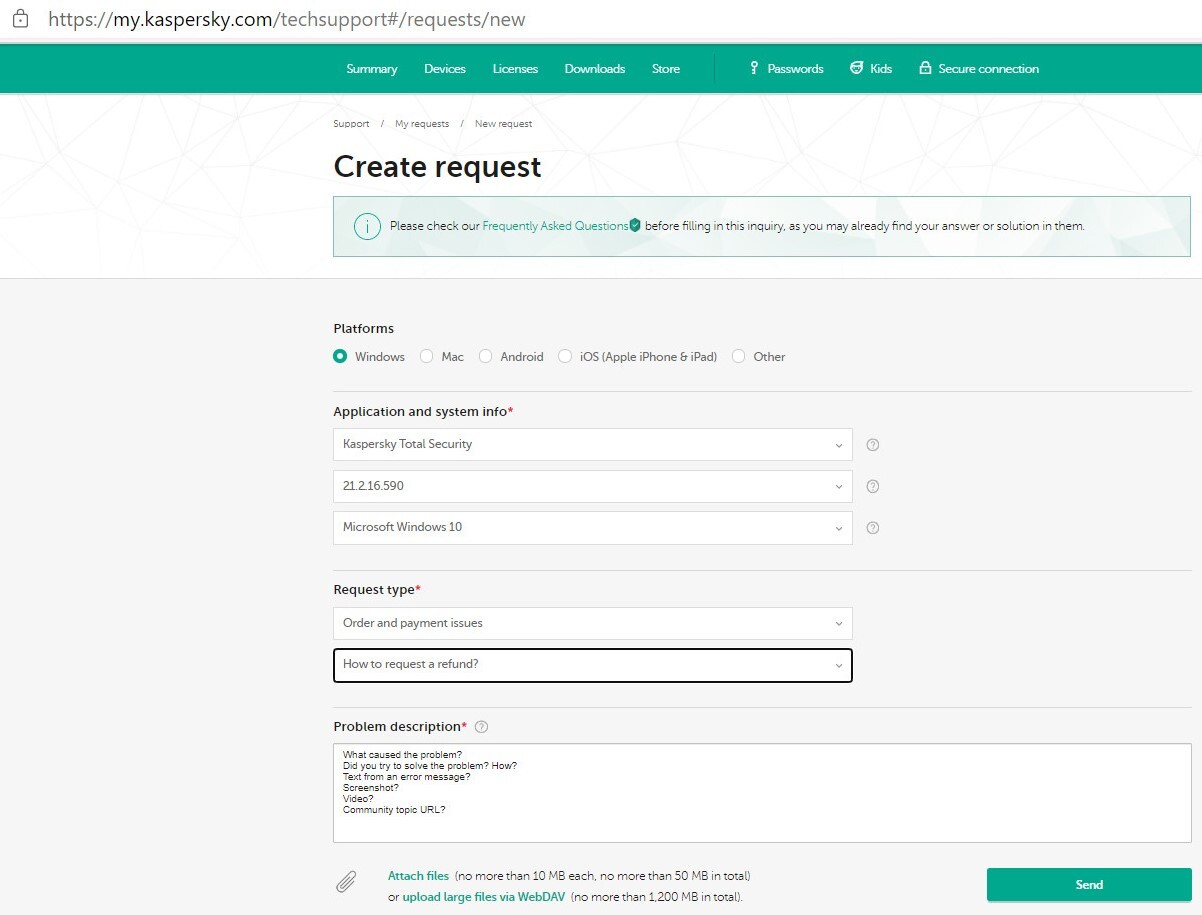Click the green shield icon after Frequently Asked Questions
1202x915 pixels.
coord(635,226)
